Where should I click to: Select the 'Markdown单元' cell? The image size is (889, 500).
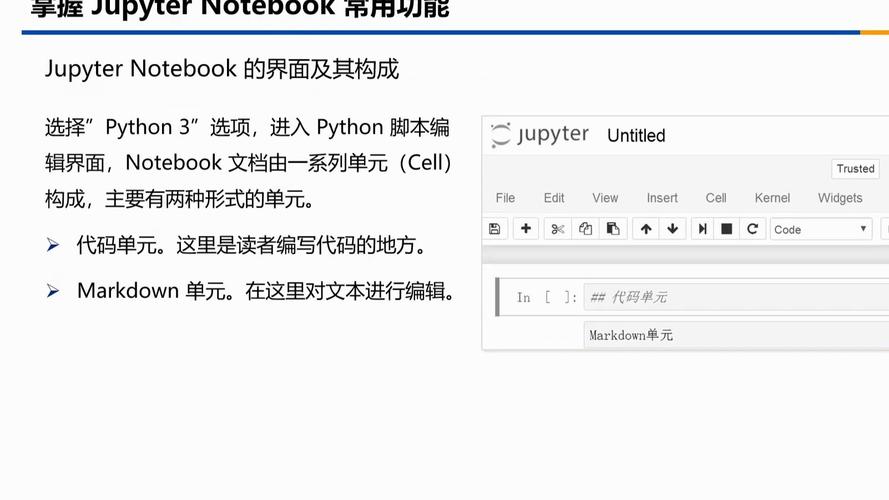pyautogui.click(x=736, y=335)
